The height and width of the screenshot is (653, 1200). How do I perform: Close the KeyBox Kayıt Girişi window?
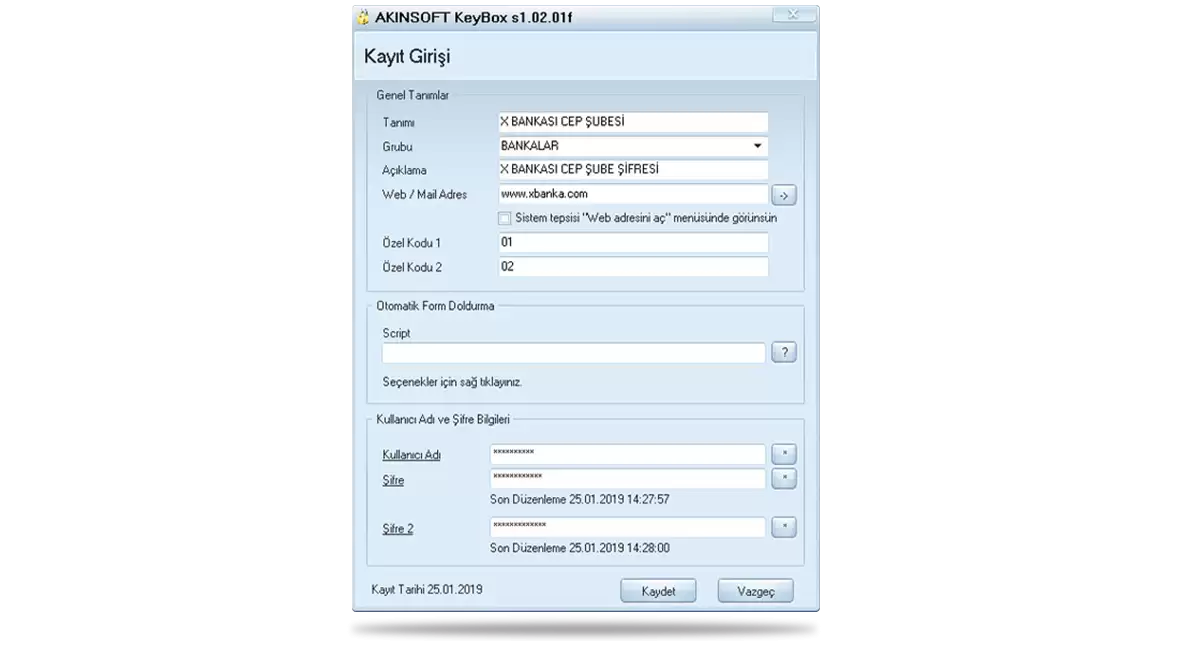[793, 14]
